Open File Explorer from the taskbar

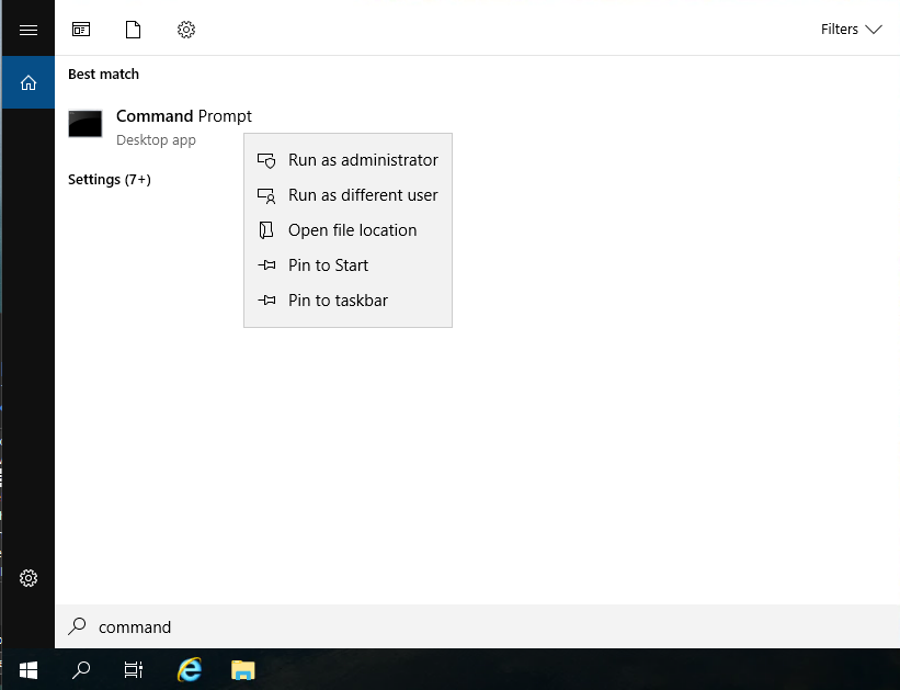point(240,670)
